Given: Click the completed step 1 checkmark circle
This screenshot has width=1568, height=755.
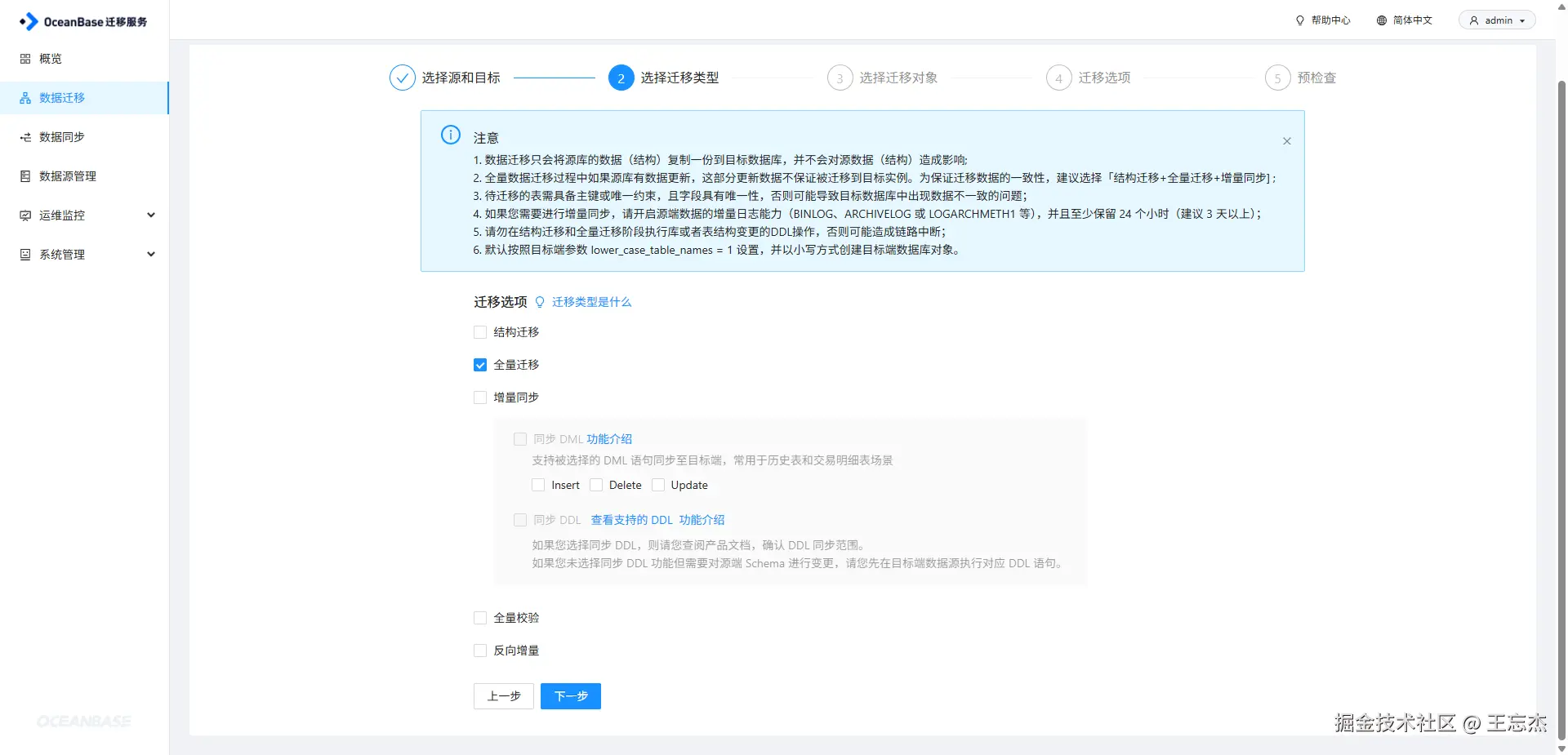Looking at the screenshot, I should [403, 78].
